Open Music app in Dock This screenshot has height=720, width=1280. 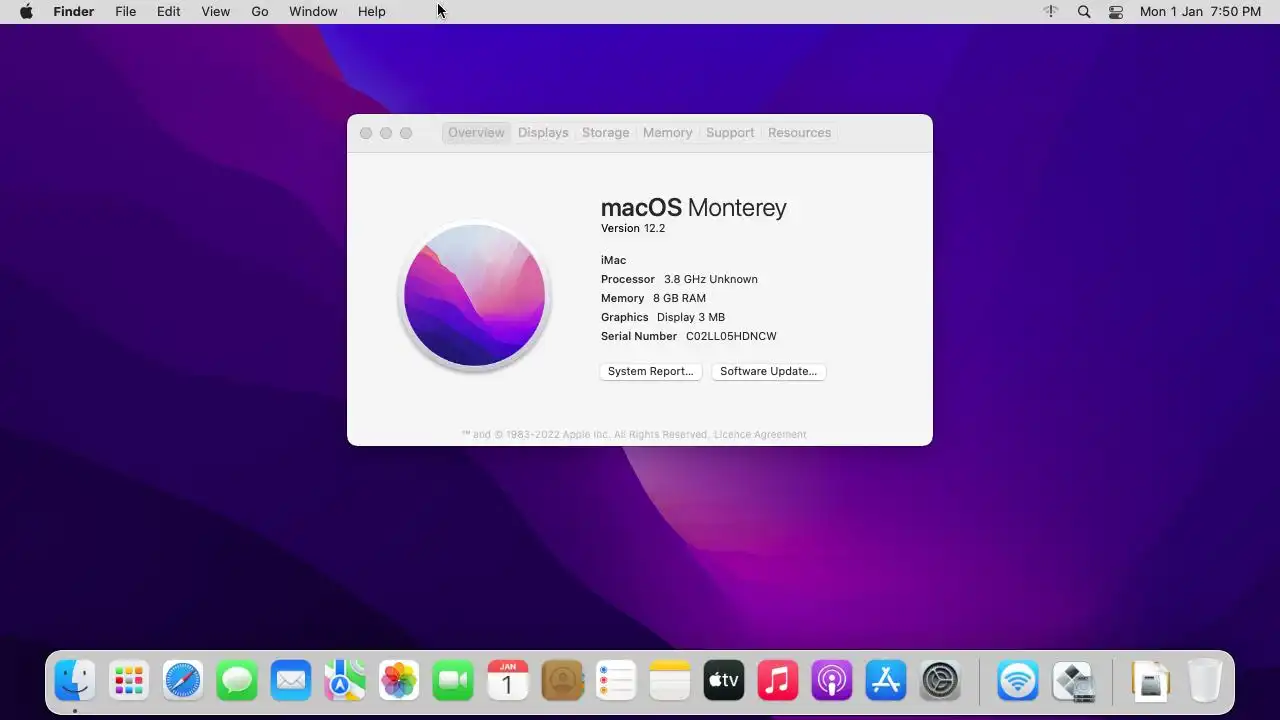point(778,681)
